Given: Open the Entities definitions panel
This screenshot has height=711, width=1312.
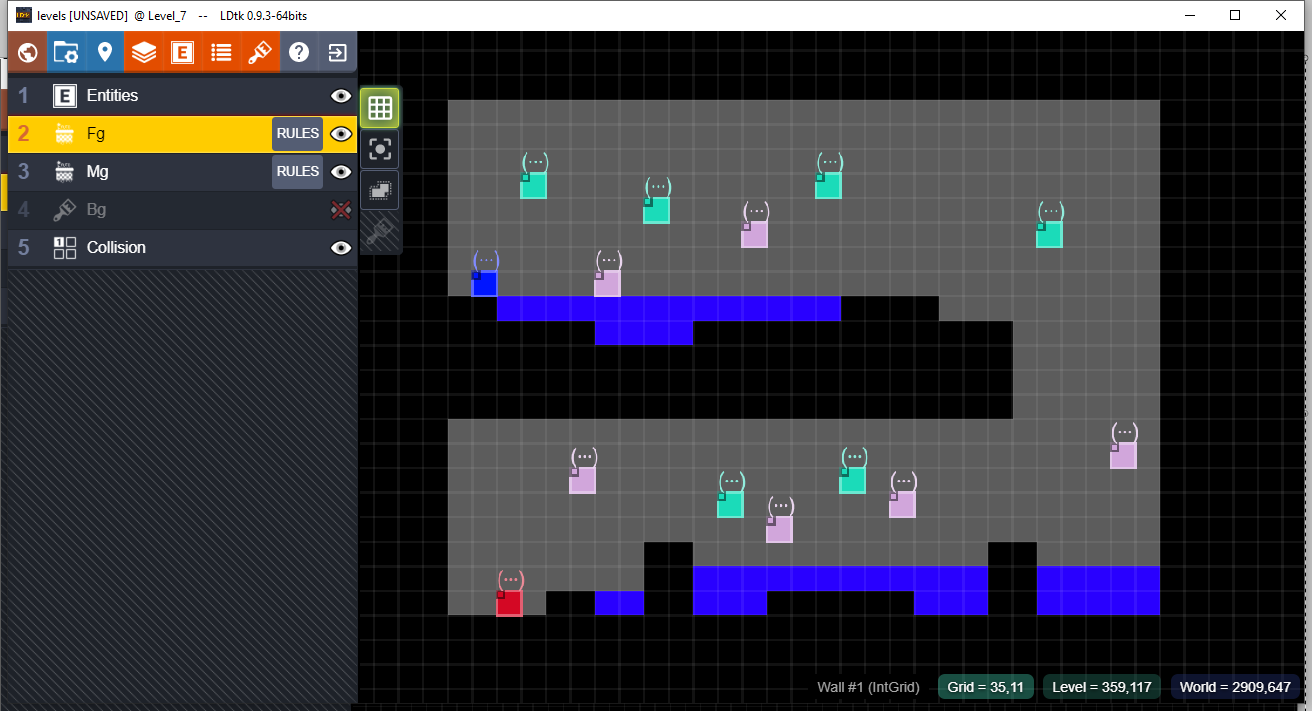Looking at the screenshot, I should pos(182,52).
